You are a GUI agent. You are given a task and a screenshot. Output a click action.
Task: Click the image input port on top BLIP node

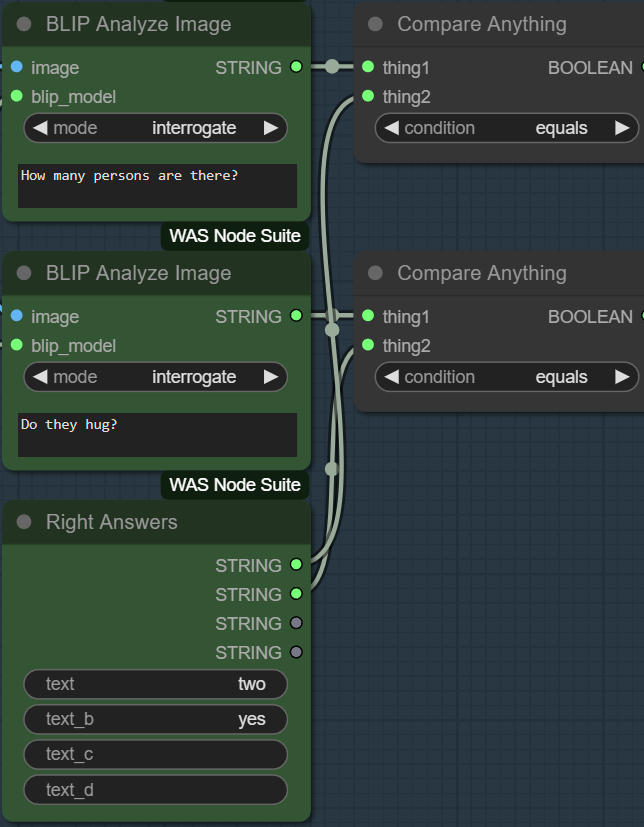pos(16,68)
